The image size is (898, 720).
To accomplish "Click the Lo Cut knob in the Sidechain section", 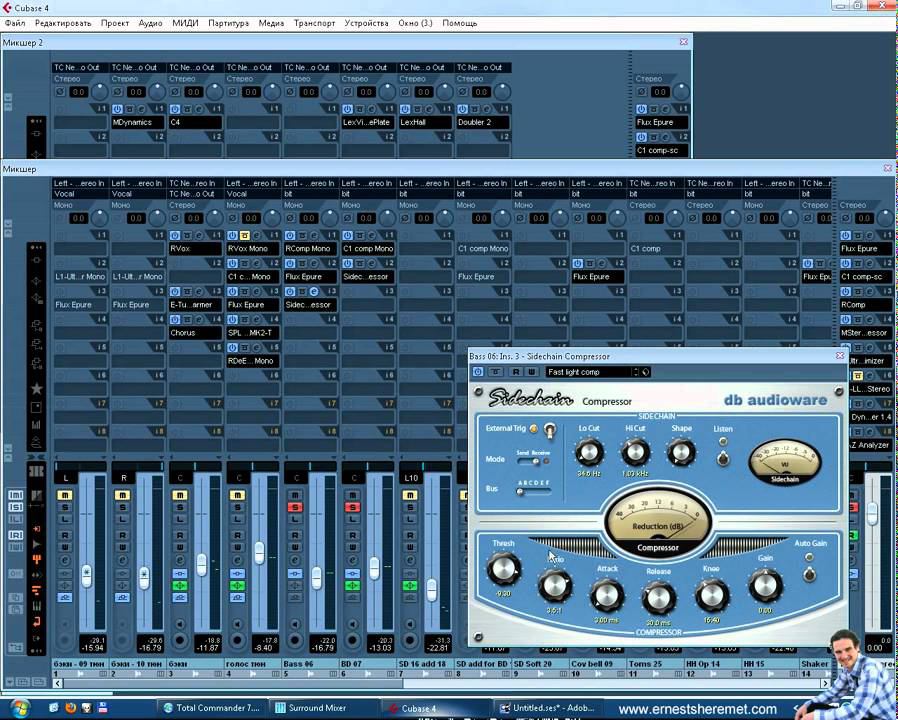I will click(x=589, y=453).
